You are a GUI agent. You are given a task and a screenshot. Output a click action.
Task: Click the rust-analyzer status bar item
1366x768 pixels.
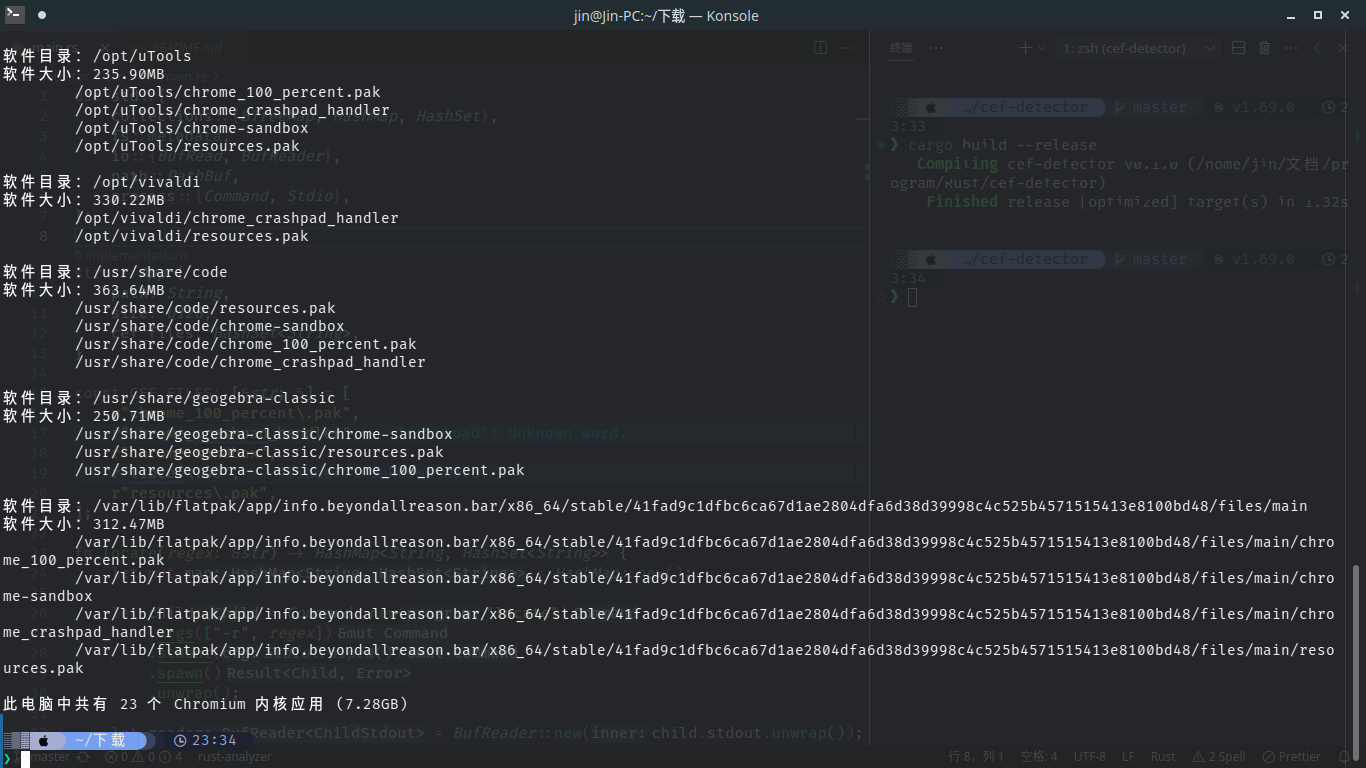coord(235,757)
